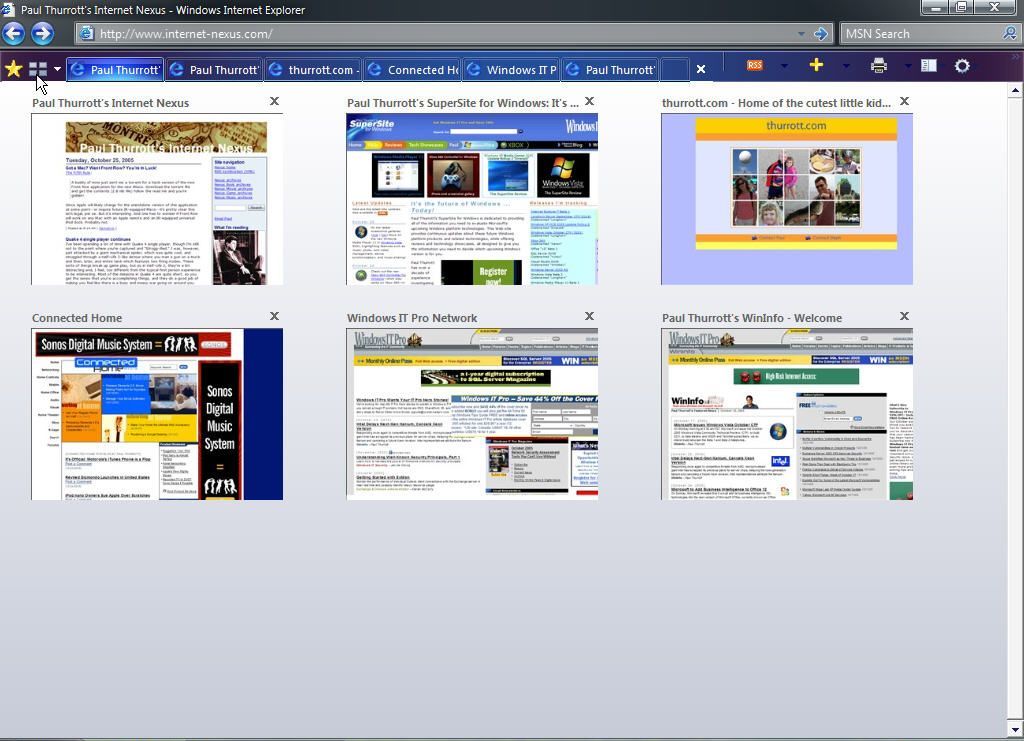1024x741 pixels.
Task: Click the yellow plus Add icon
Action: tap(816, 65)
